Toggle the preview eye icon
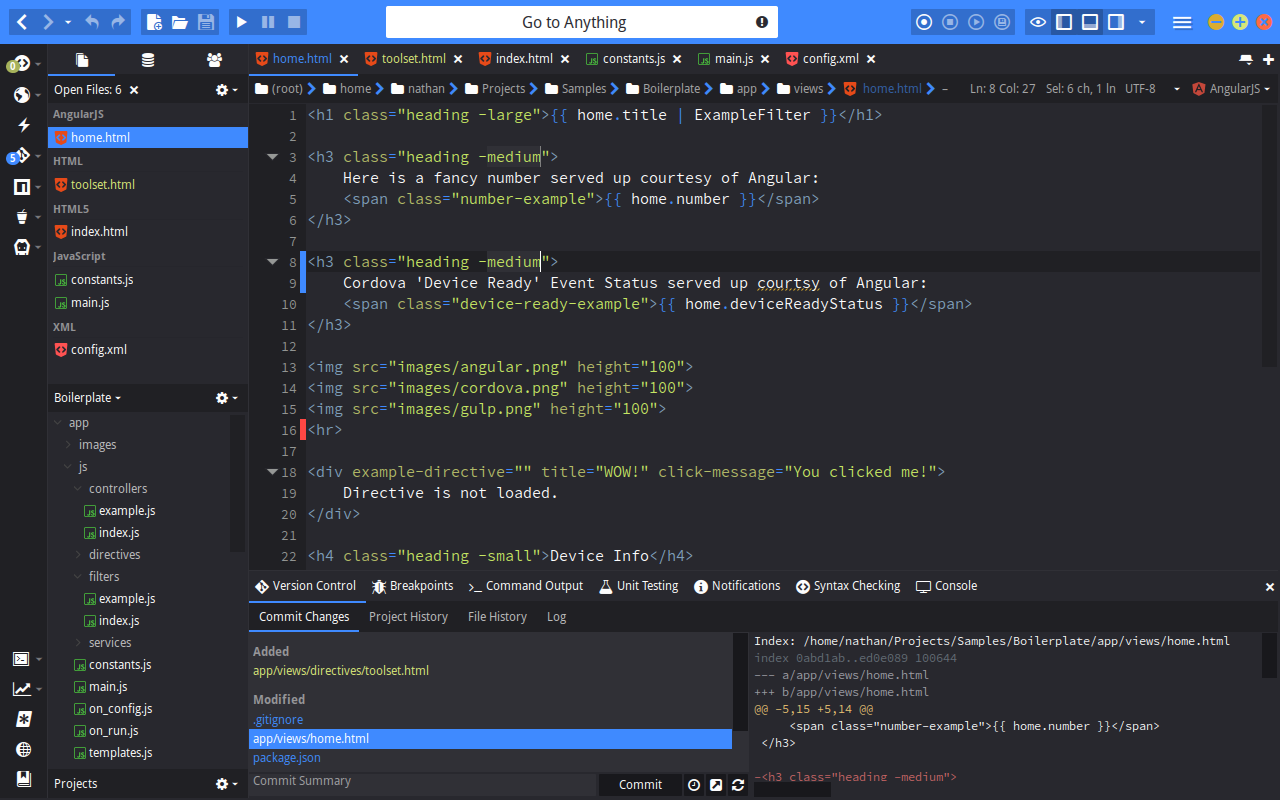1280x800 pixels. pos(1037,21)
